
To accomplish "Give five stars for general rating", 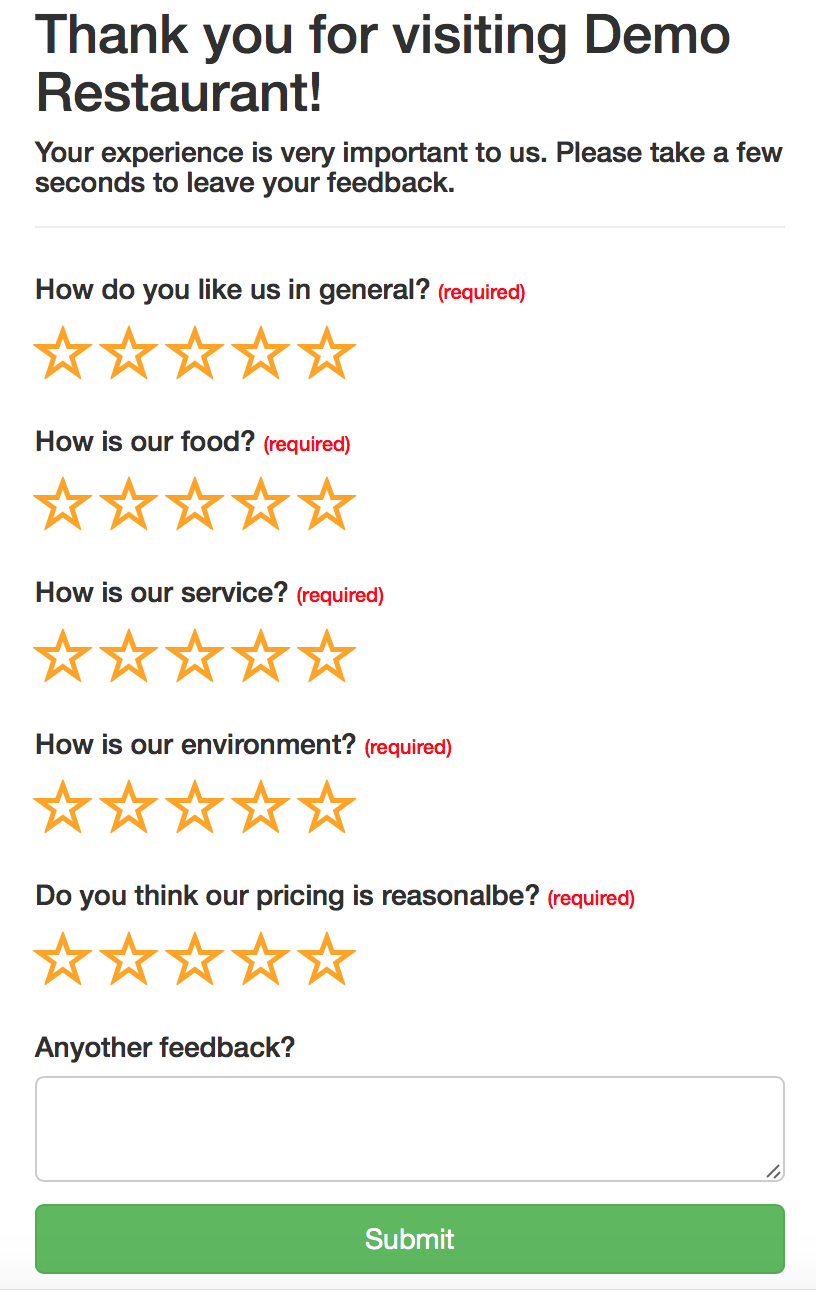I will click(327, 354).
